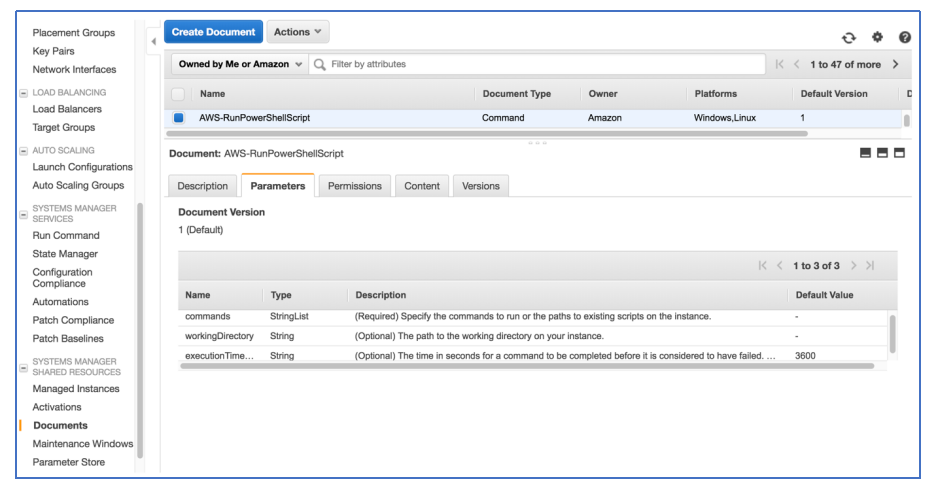Open Managed Instances
This screenshot has height=485, width=933.
(76, 389)
